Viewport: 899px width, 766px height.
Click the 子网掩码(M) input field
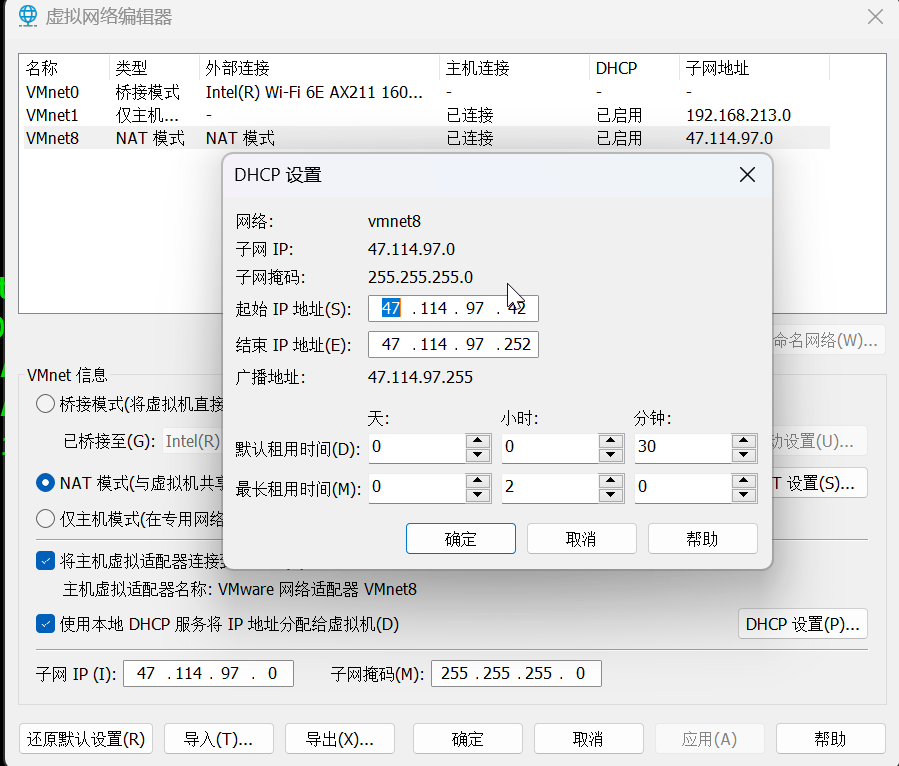click(516, 673)
